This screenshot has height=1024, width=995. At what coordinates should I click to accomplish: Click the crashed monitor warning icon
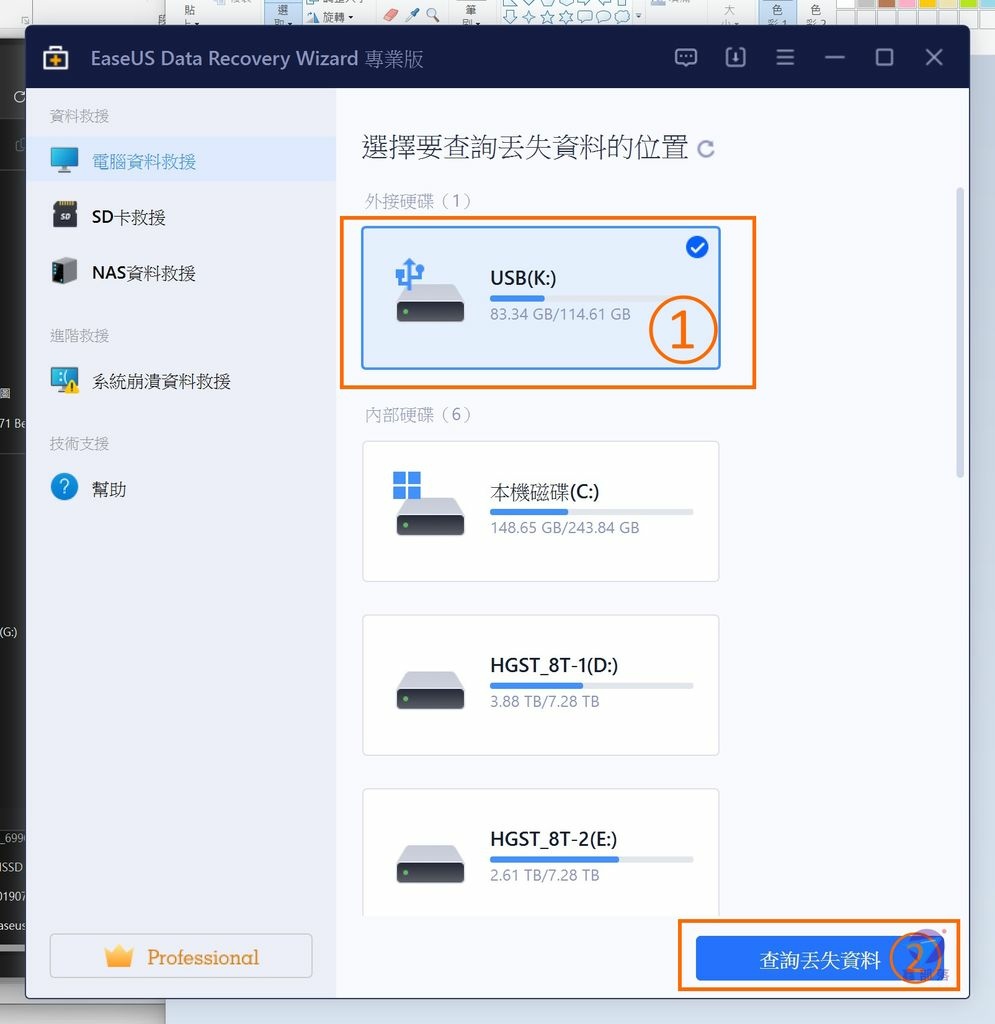point(64,380)
